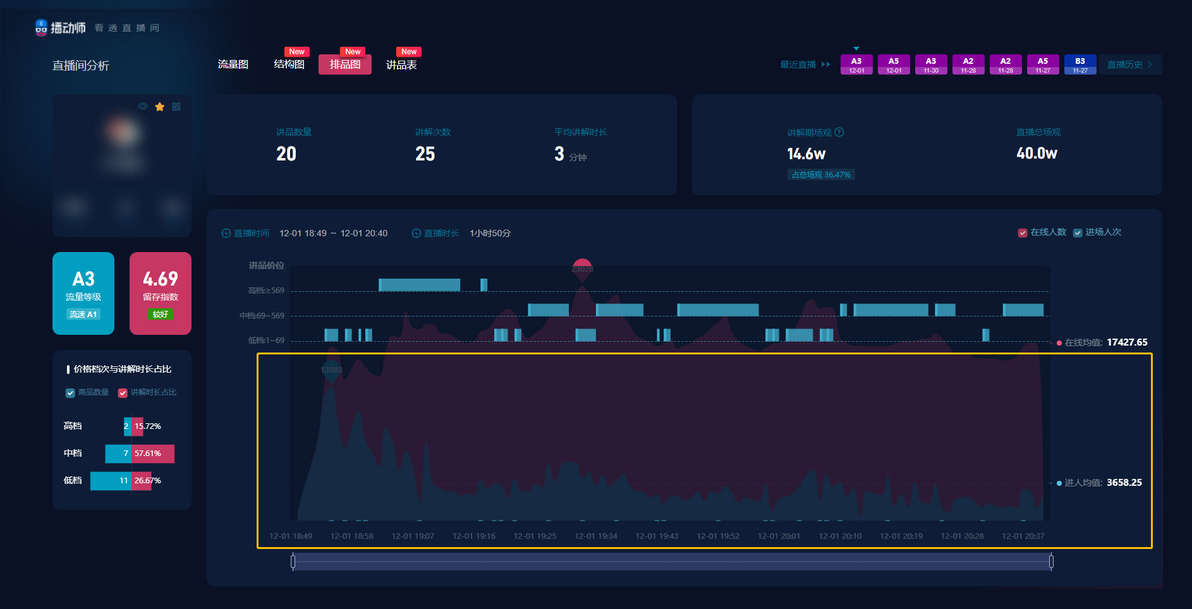Switch to the 流量图 tab
The width and height of the screenshot is (1192, 609).
(x=233, y=65)
